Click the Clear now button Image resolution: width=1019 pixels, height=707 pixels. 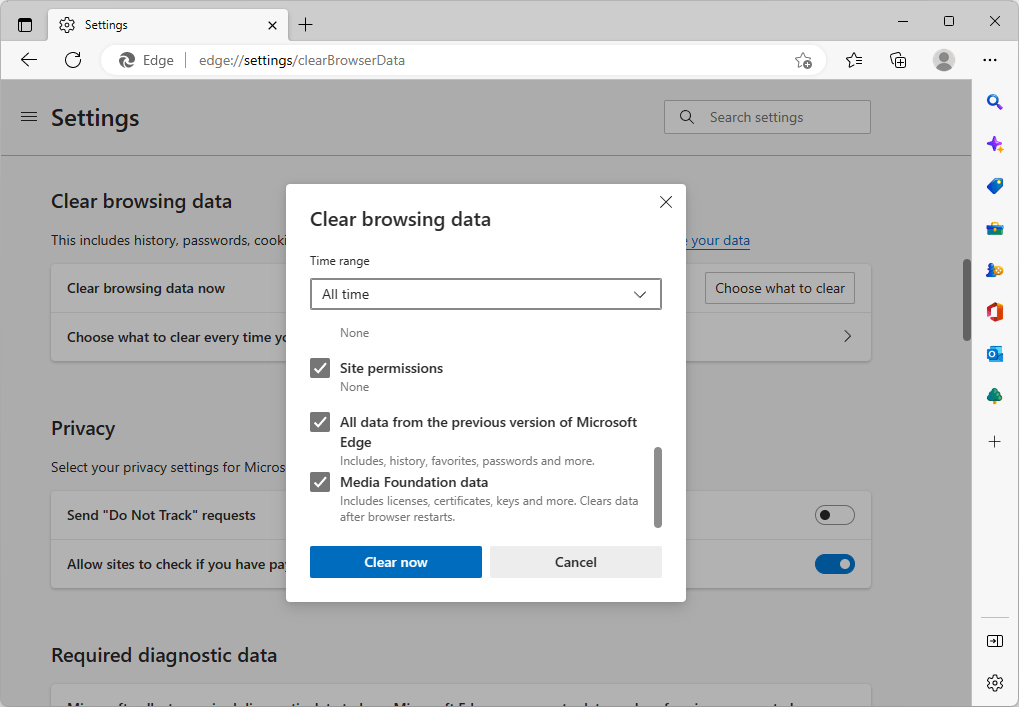pos(396,562)
